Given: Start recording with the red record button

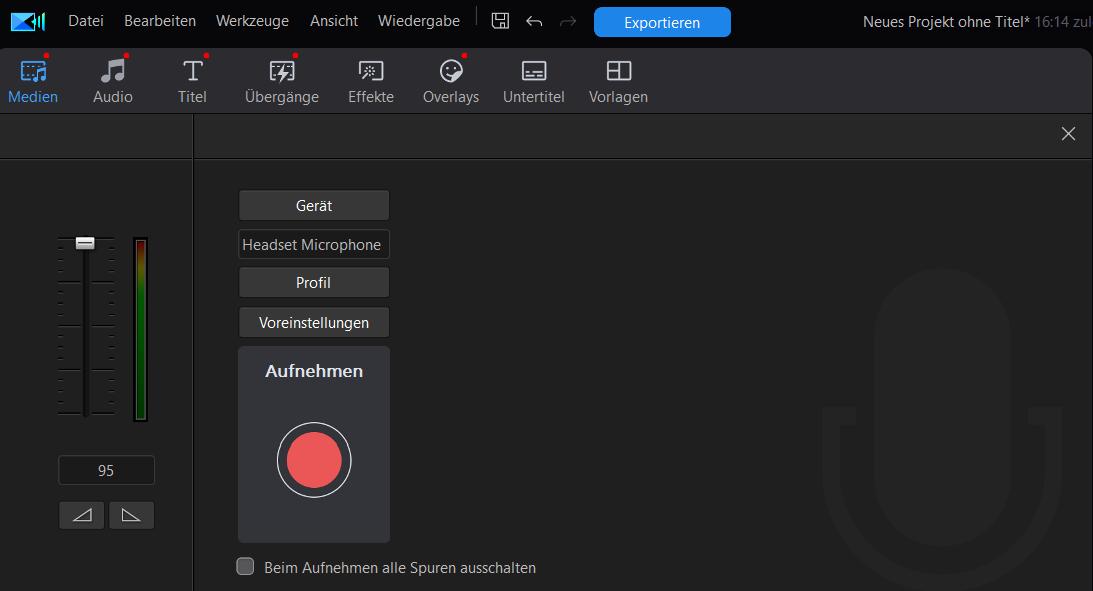Looking at the screenshot, I should [314, 460].
